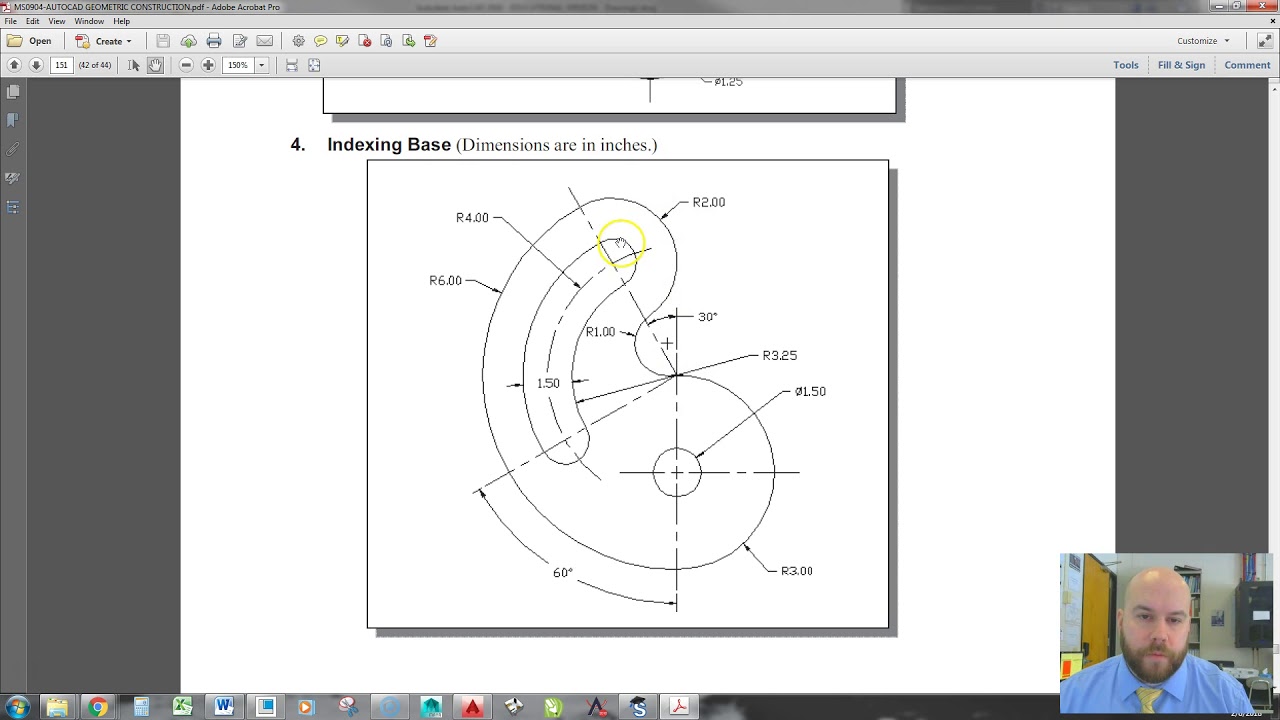
Task: Click the Indexing Base heading text
Action: (389, 145)
